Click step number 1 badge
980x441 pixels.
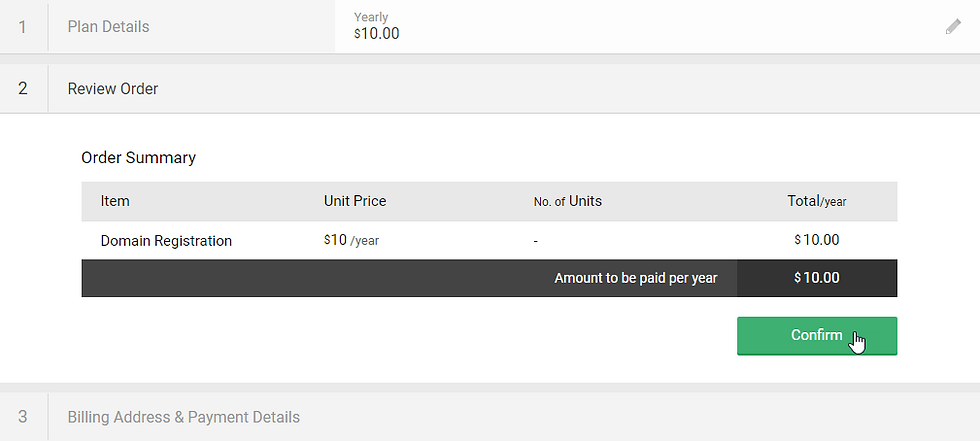pyautogui.click(x=23, y=27)
